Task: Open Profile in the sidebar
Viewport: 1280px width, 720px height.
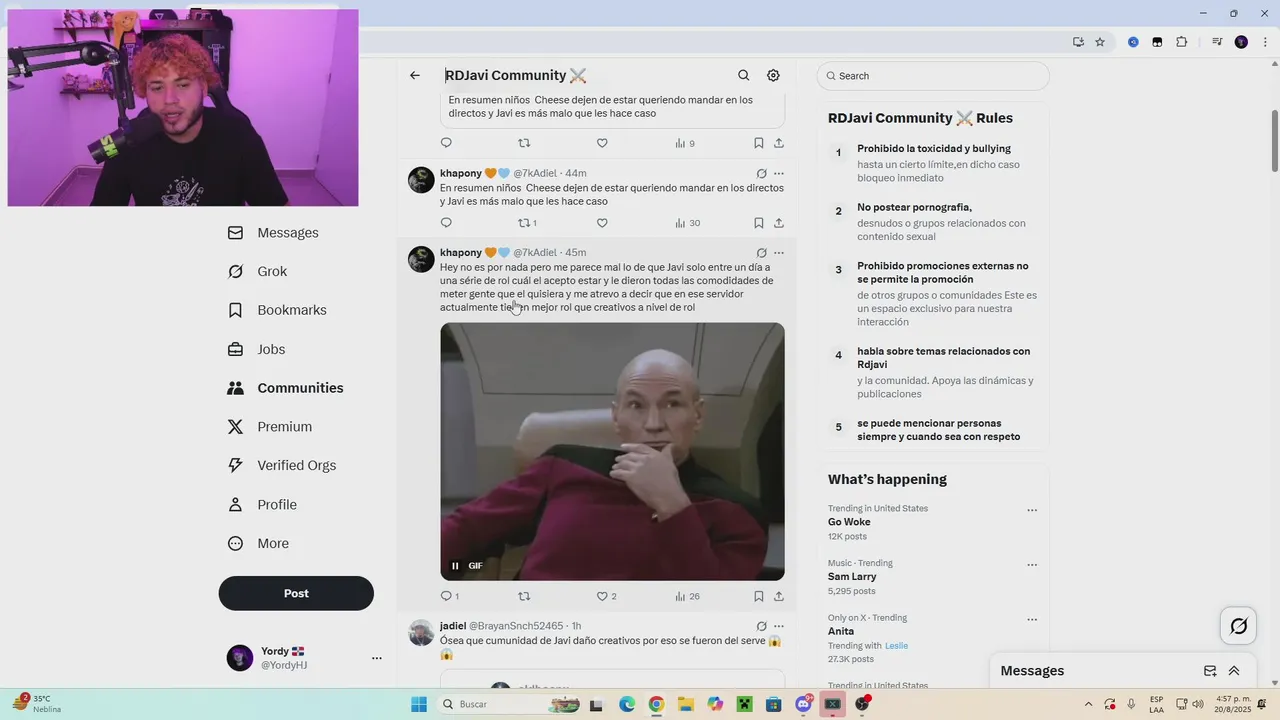Action: 262,505
